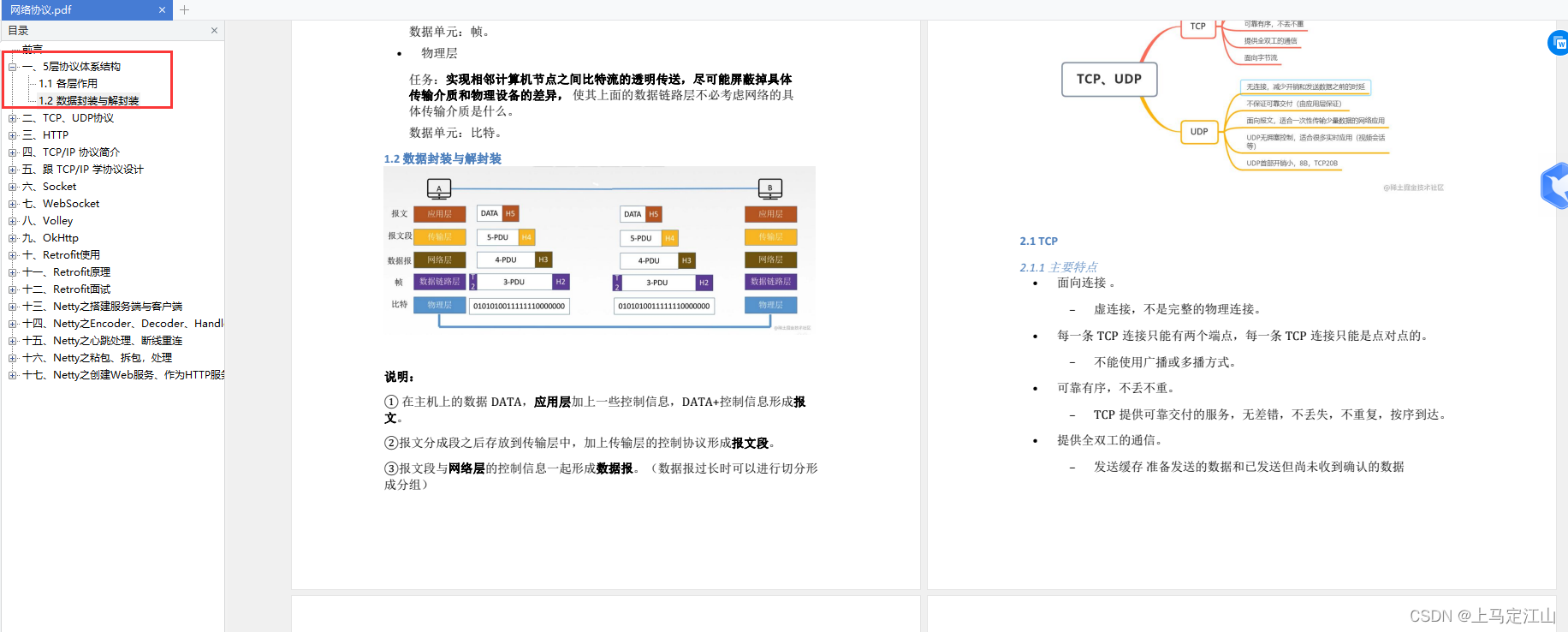This screenshot has height=632, width=1568.
Task: Click the TCP node in mind map
Action: pyautogui.click(x=1198, y=27)
